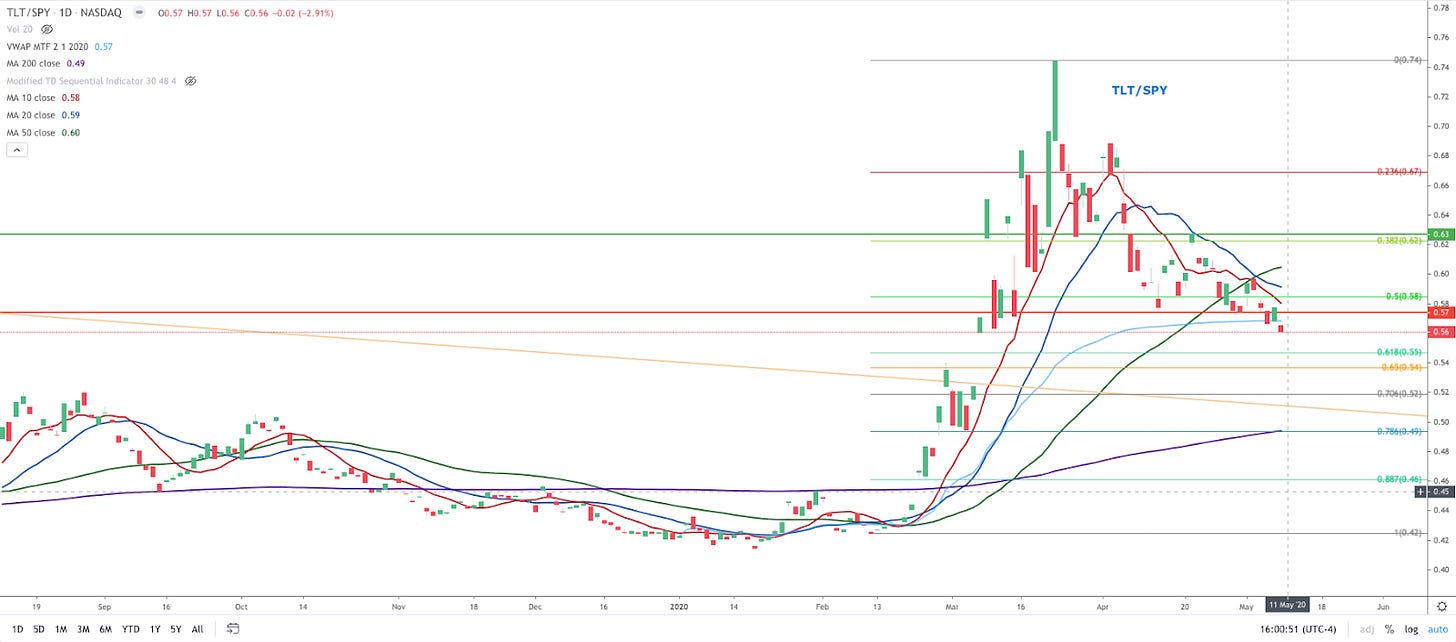
Task: Select the VWAP MTF 2 1 2020 indicator
Action: click(48, 46)
